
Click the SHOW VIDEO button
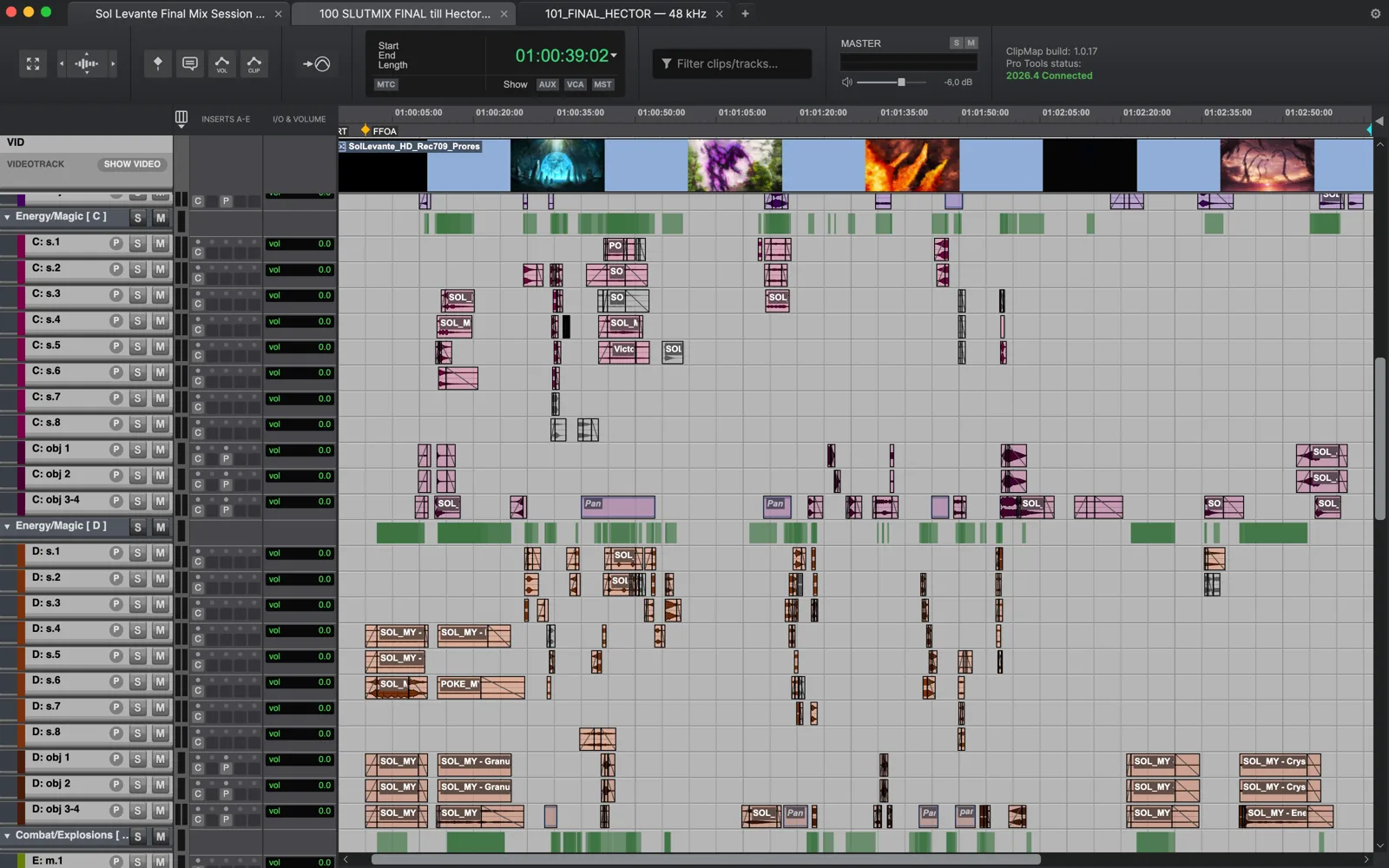[132, 164]
